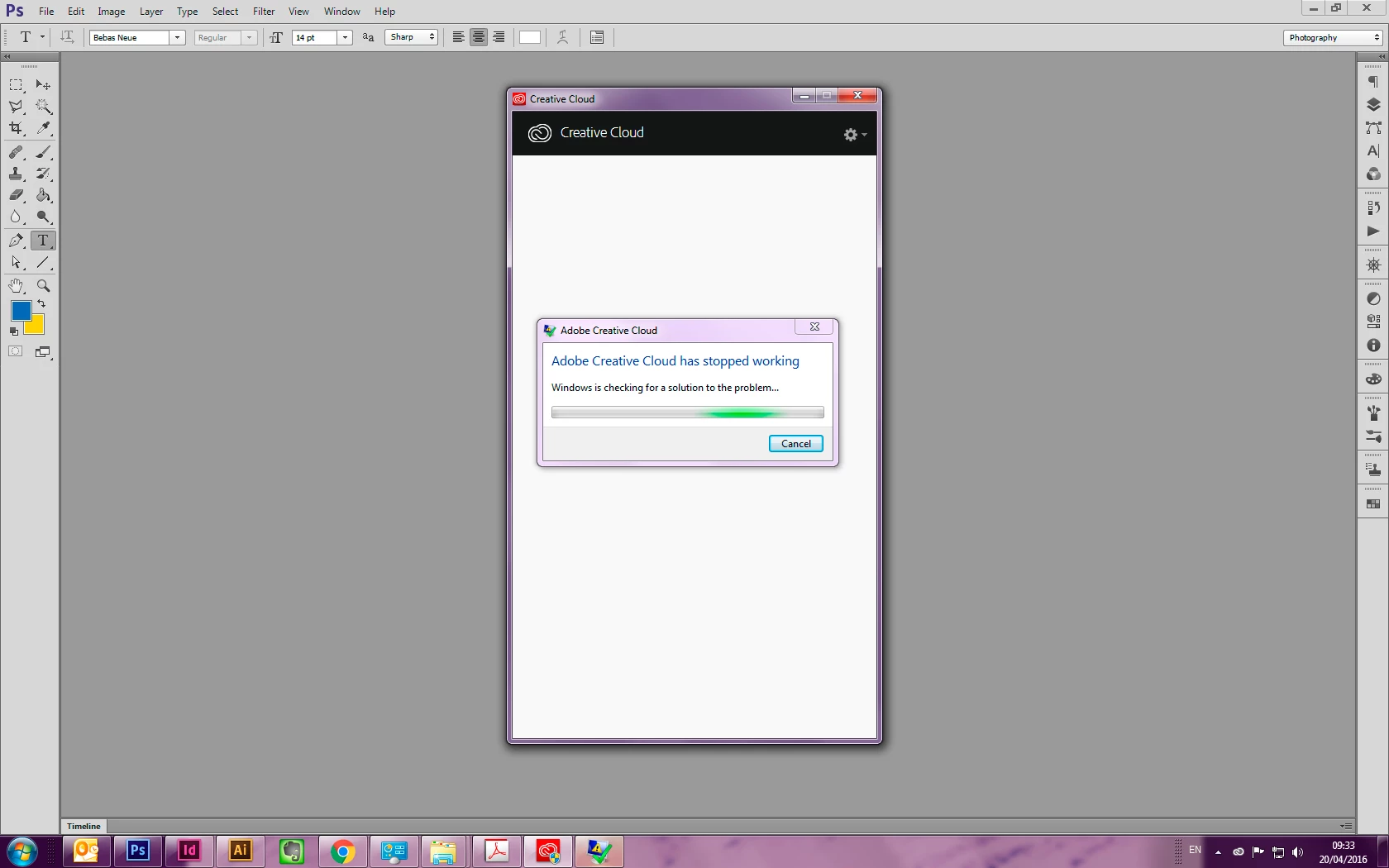Image resolution: width=1389 pixels, height=868 pixels.
Task: Select the Brush tool
Action: pyautogui.click(x=43, y=152)
